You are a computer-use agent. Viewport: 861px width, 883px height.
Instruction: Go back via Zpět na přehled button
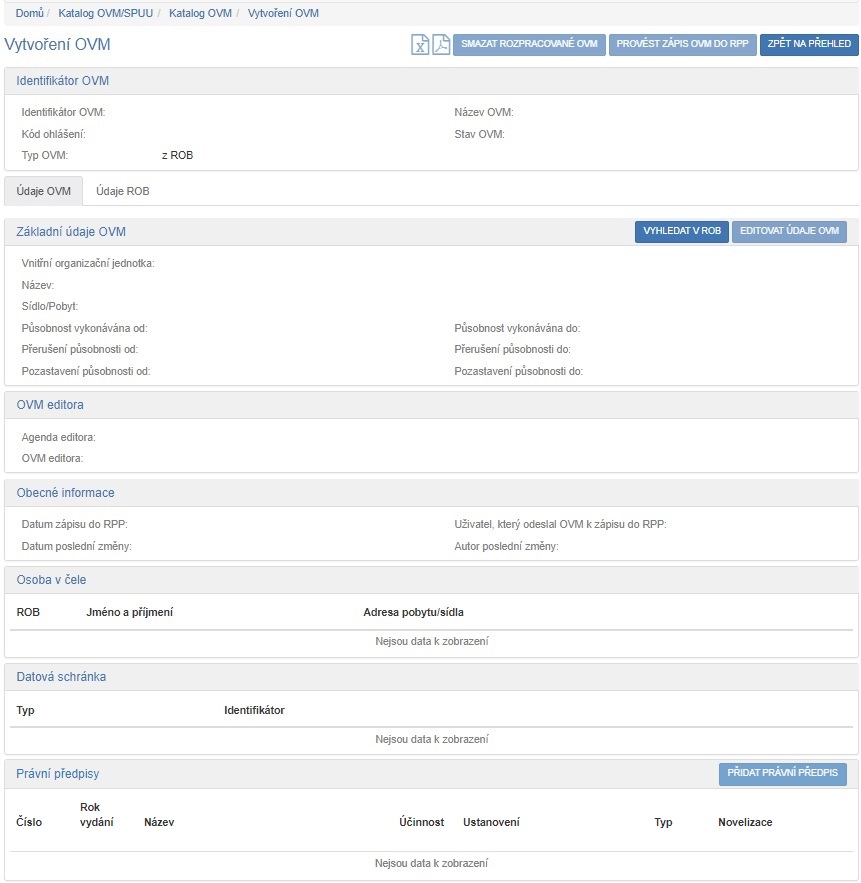click(x=808, y=45)
